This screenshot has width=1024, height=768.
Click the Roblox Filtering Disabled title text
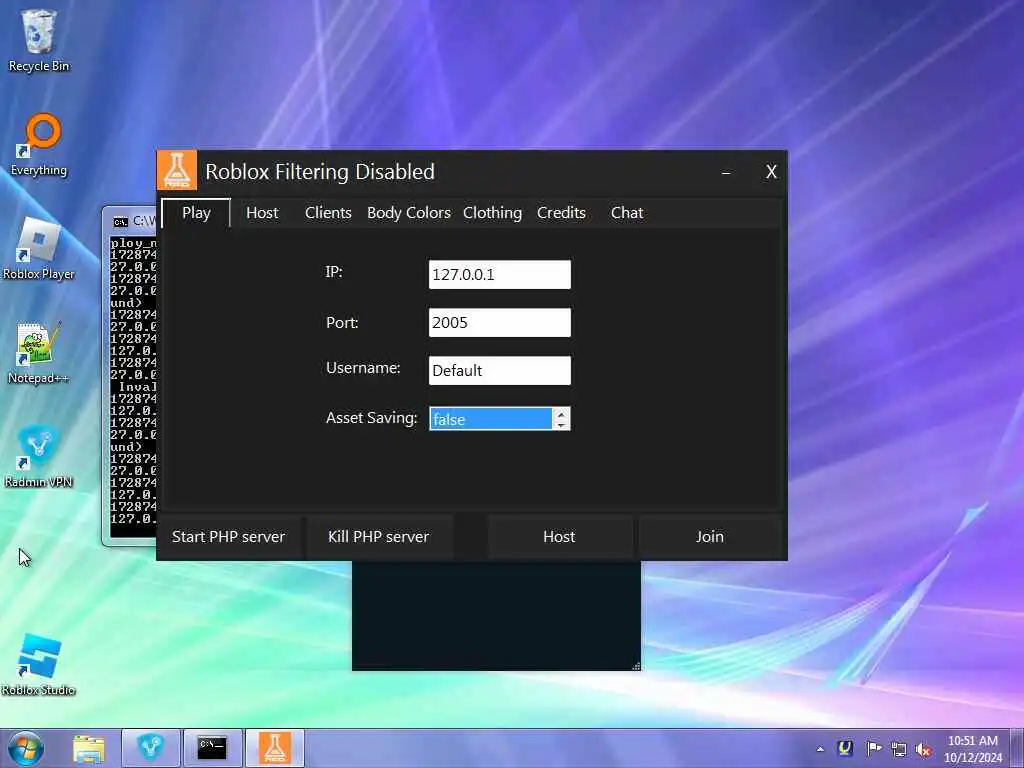(x=320, y=172)
